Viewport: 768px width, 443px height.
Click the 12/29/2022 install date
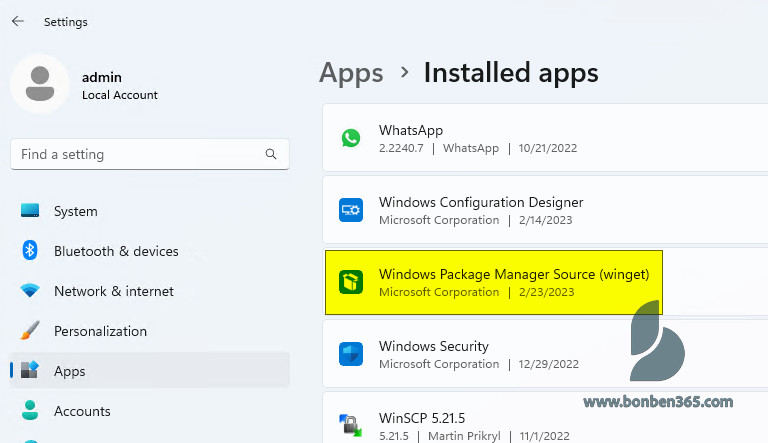[549, 364]
